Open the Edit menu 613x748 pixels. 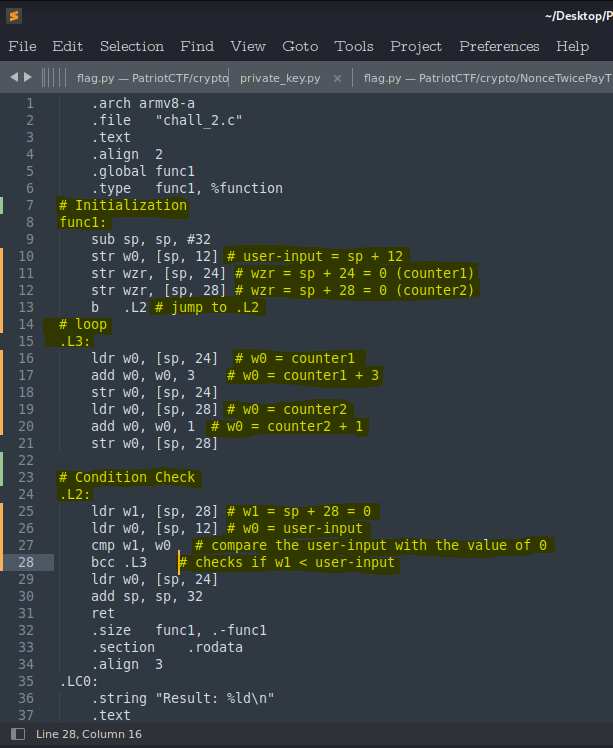click(x=68, y=46)
